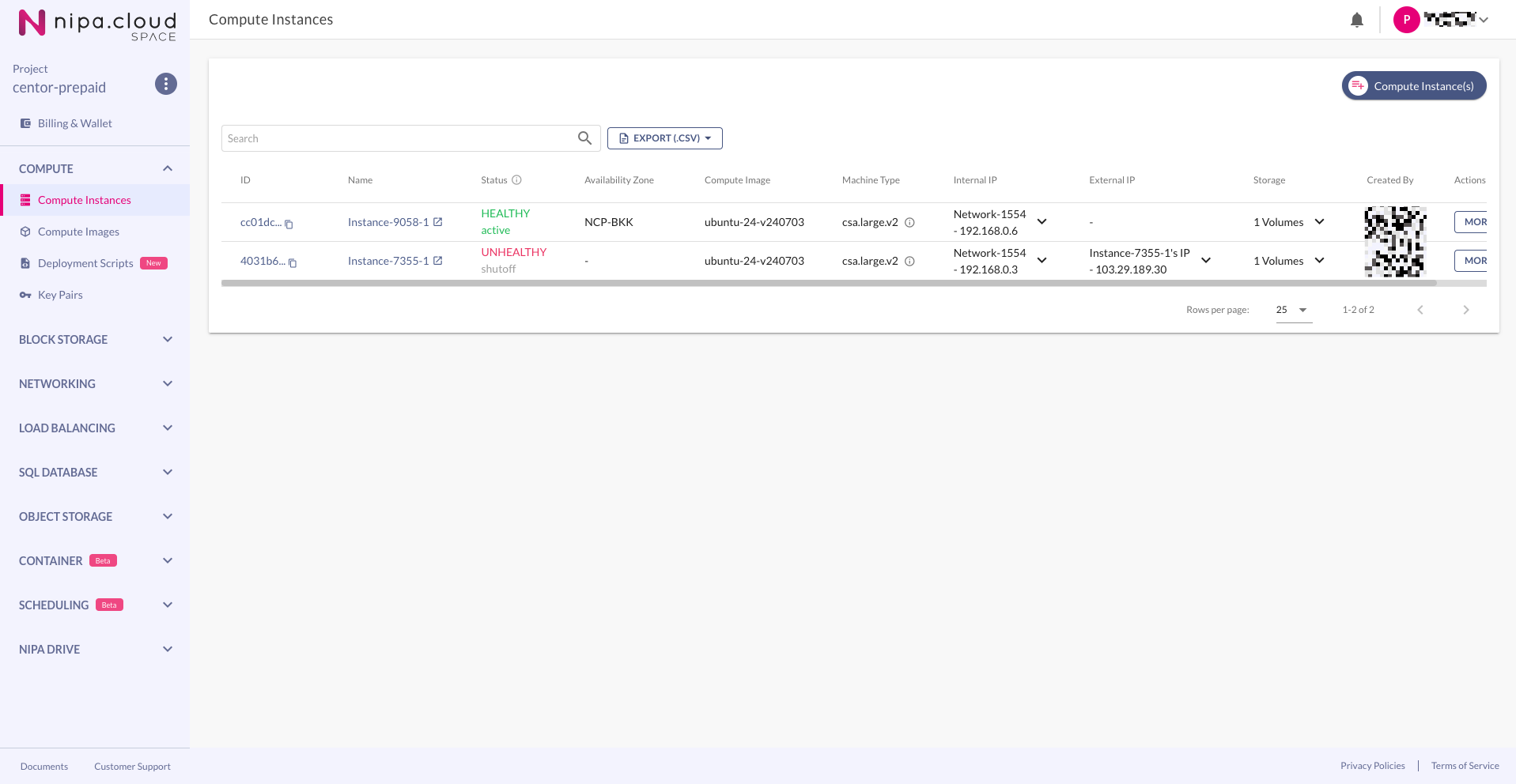
Task: Show machine type info for Instance-9058-1 row
Action: tap(909, 223)
